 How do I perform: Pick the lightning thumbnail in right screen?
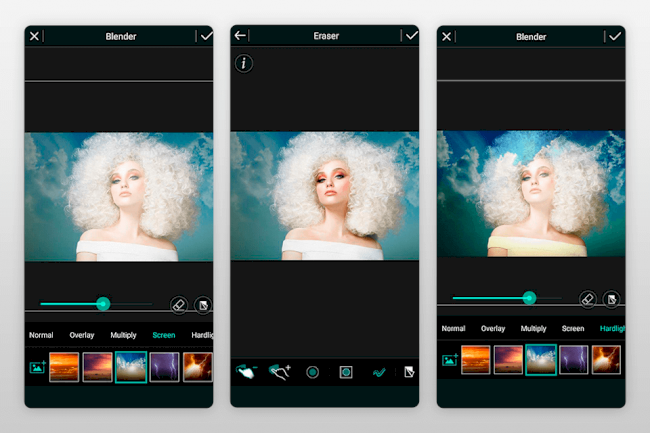[574, 360]
